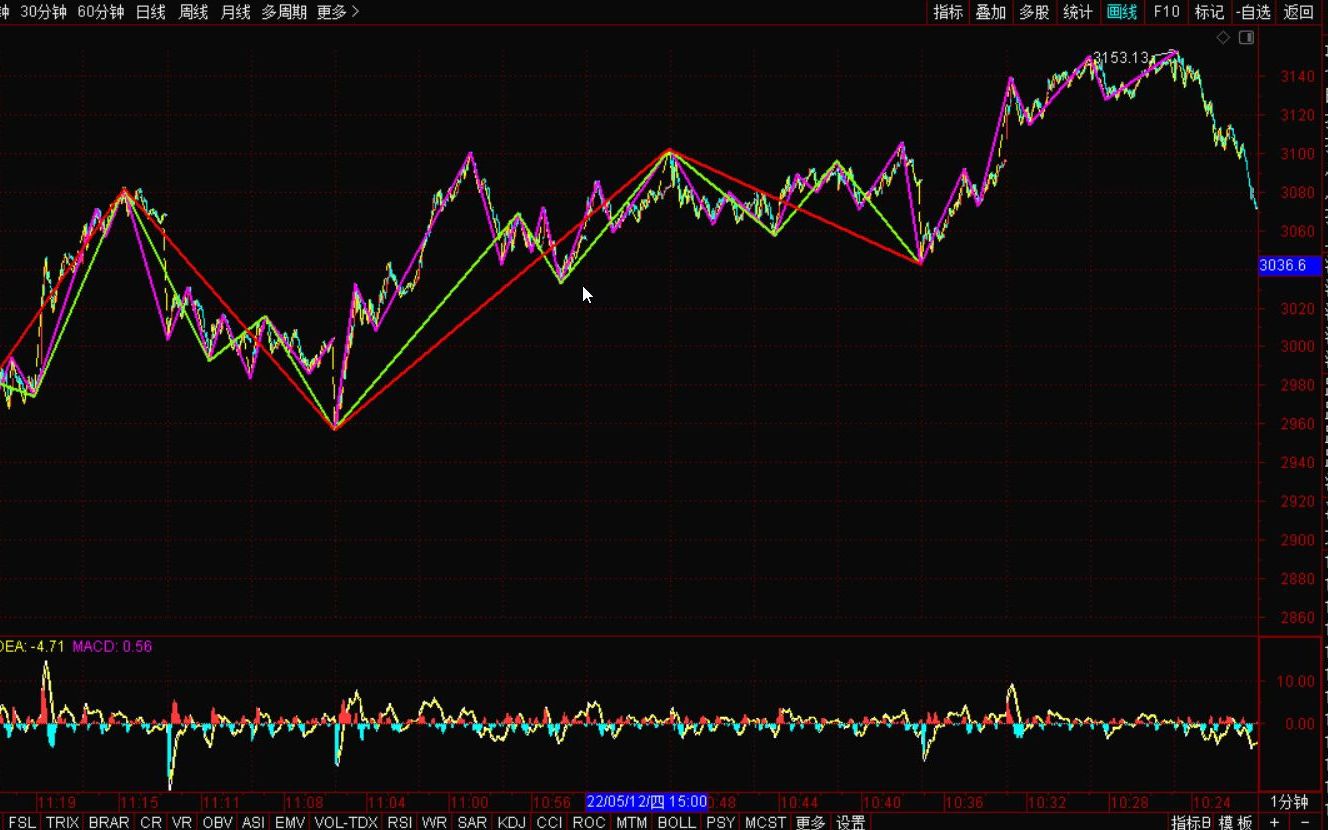Click the 标记 mark button
Image resolution: width=1328 pixels, height=830 pixels.
tap(1210, 12)
